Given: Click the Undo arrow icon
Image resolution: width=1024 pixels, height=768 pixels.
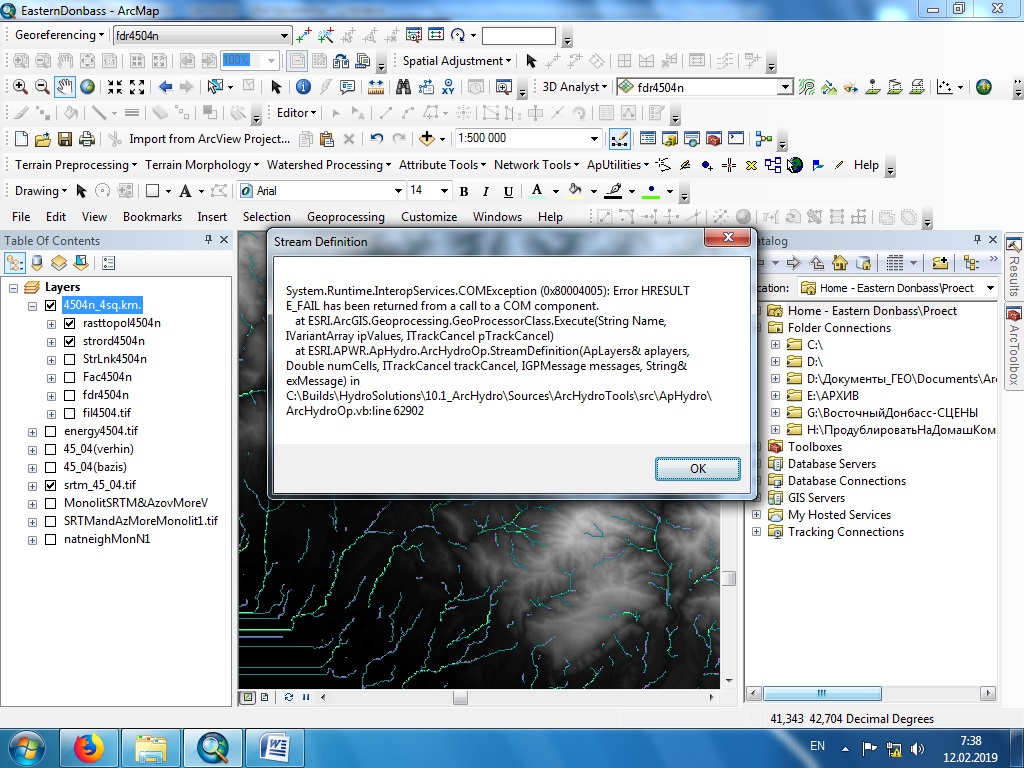Looking at the screenshot, I should [376, 138].
